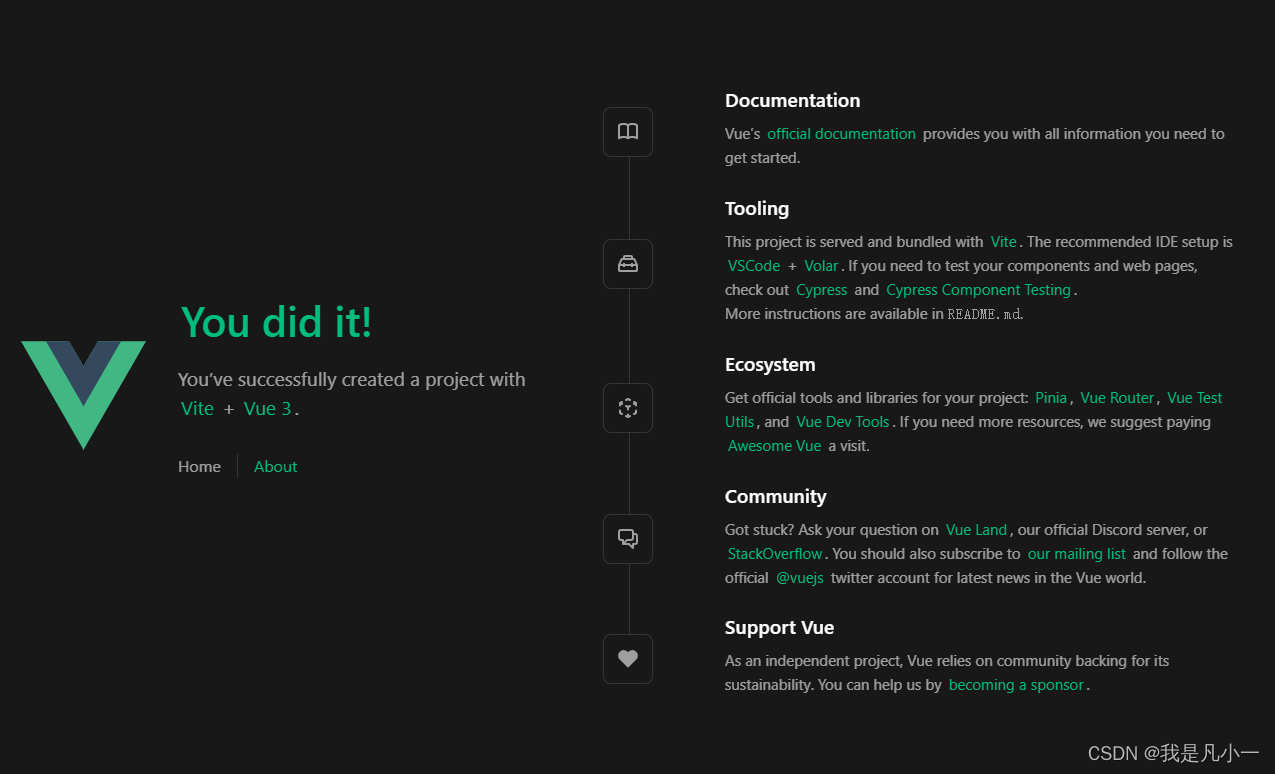
Task: Open Vue's official documentation link
Action: 841,133
